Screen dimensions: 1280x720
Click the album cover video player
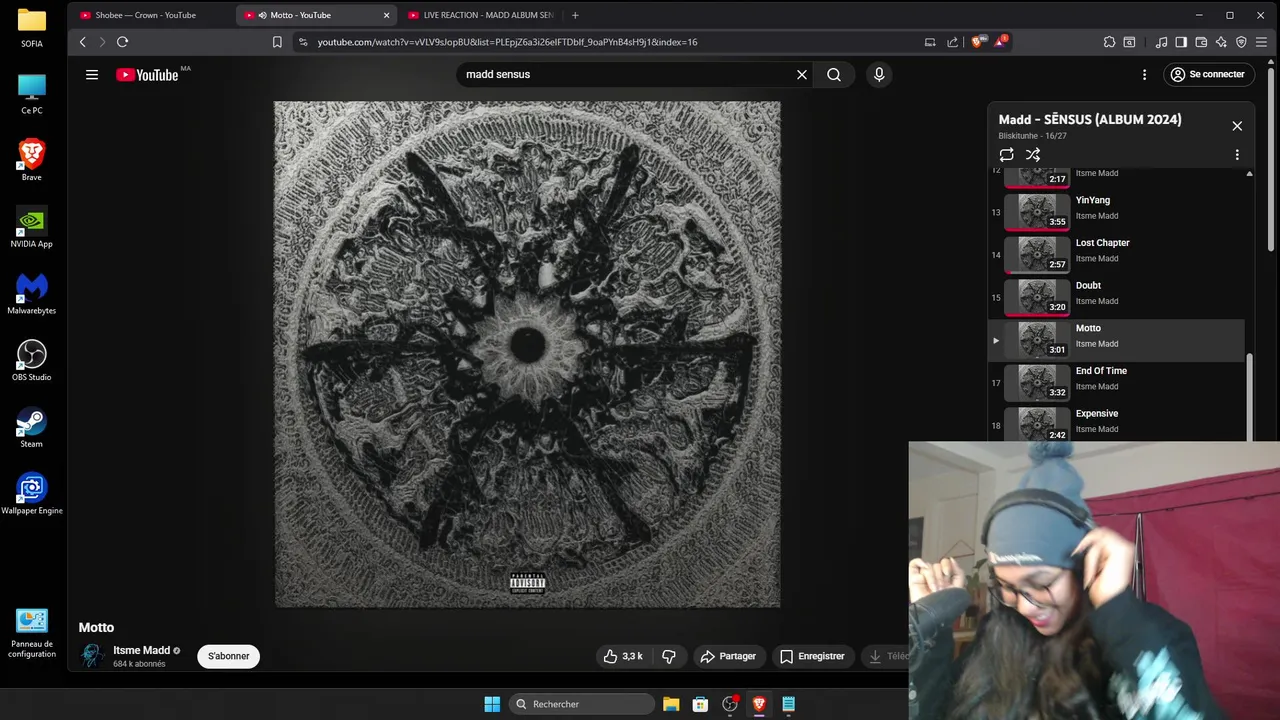click(x=527, y=354)
